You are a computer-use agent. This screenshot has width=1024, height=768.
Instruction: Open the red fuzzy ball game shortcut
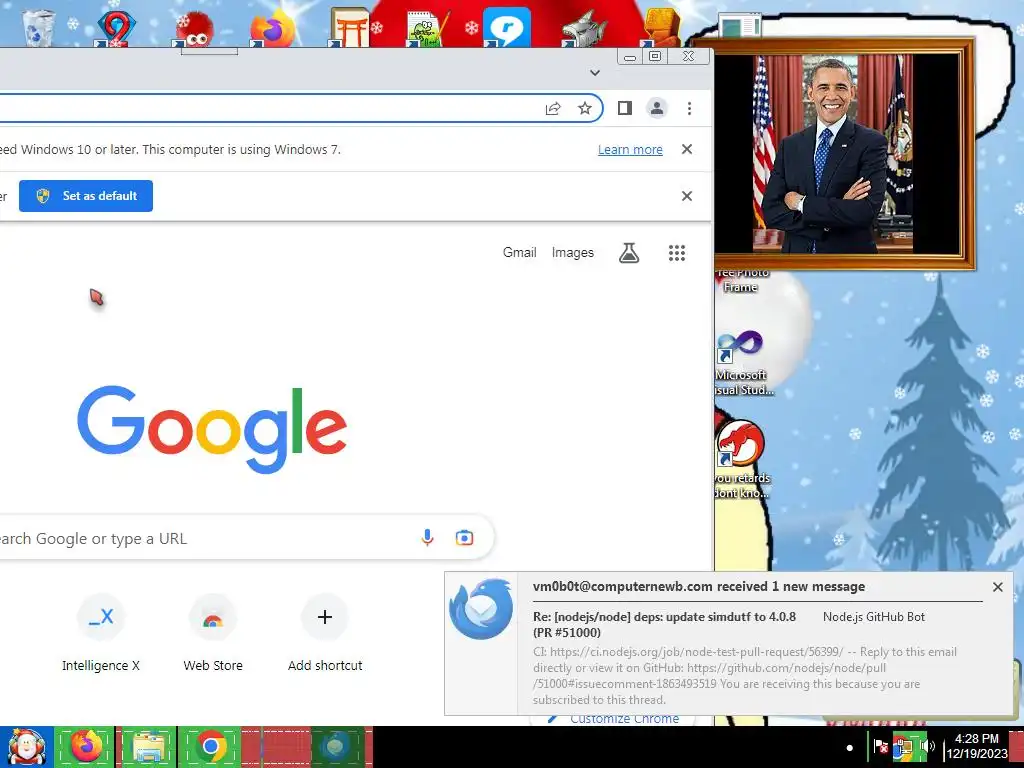(x=193, y=29)
